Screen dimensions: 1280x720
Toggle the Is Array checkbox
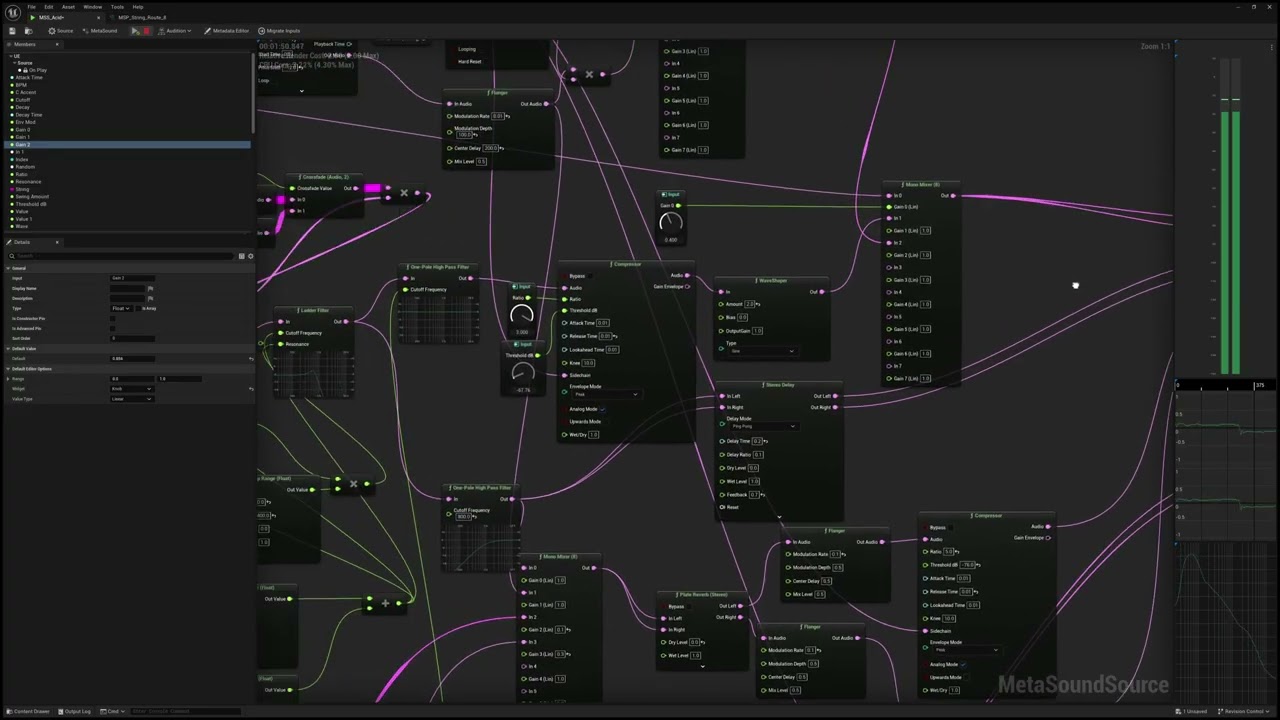[x=139, y=308]
